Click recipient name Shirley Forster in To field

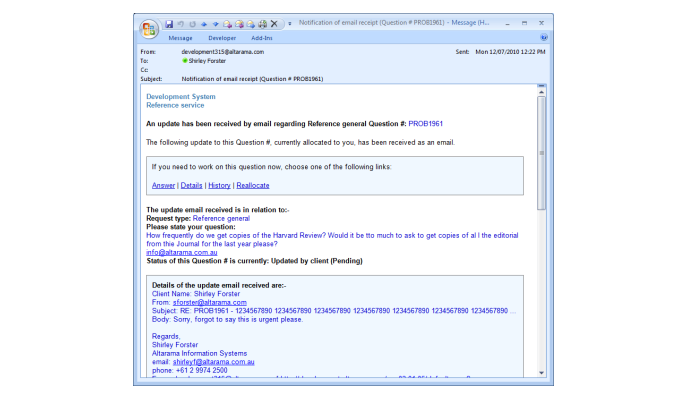207,61
